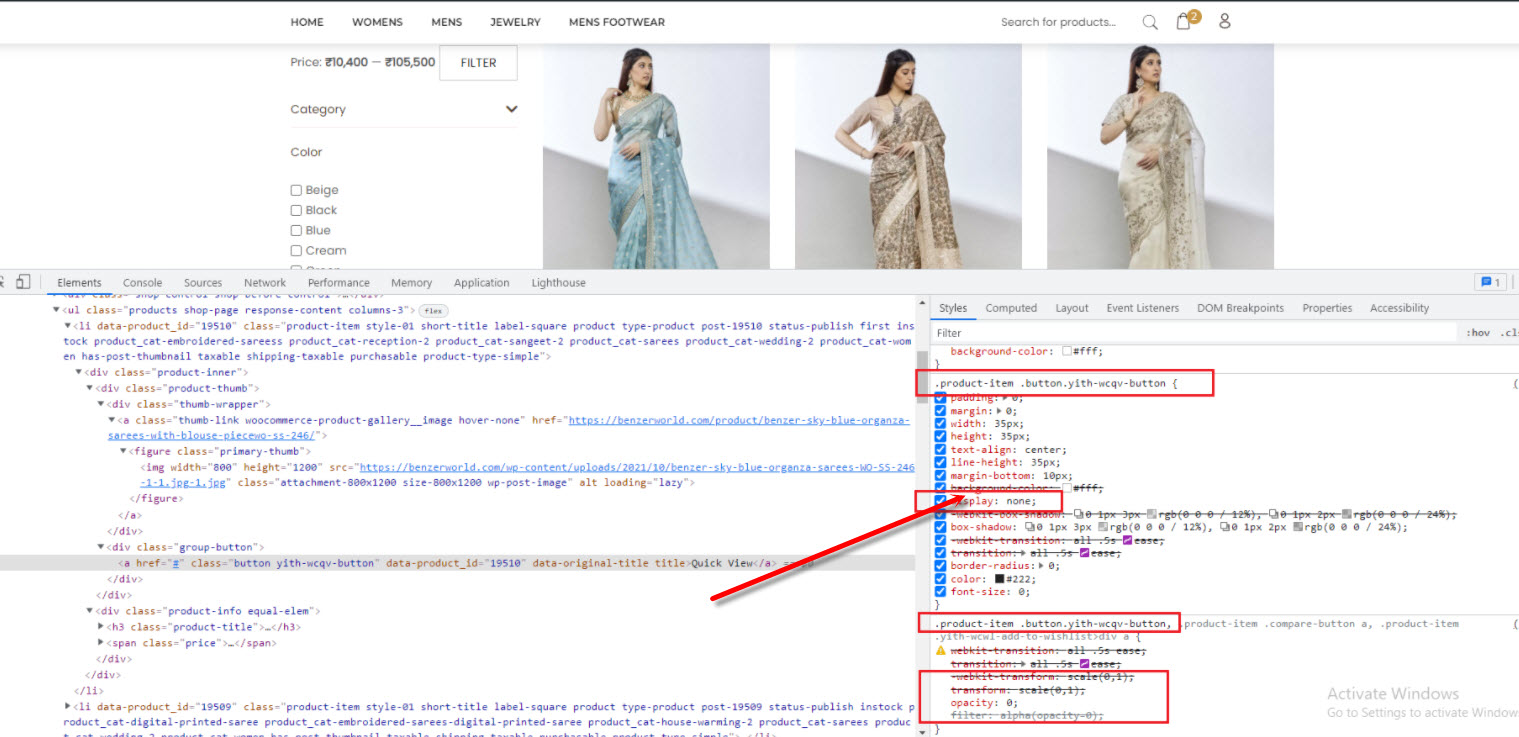Open the brown printed saree product image
Viewport: 1519px width, 737px height.
tap(908, 156)
